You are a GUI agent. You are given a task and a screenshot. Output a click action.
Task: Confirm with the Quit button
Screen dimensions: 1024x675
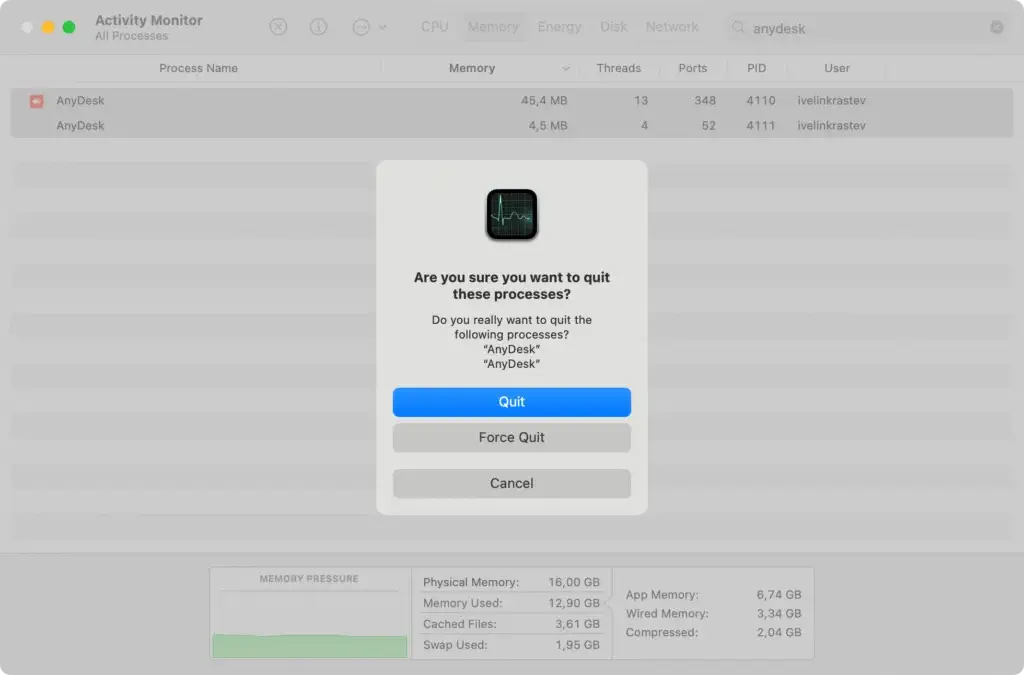point(511,401)
